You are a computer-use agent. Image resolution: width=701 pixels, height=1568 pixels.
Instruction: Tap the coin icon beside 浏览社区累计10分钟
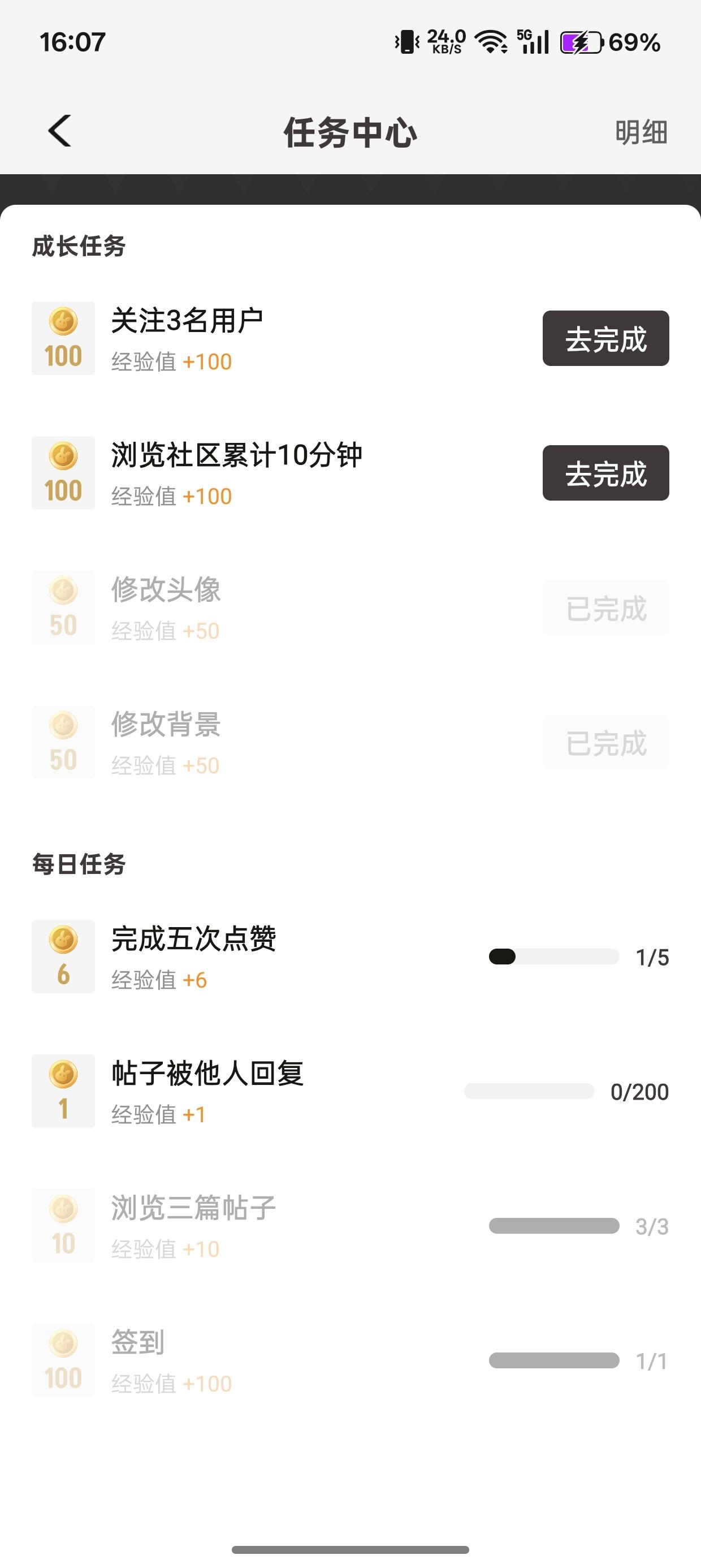click(x=63, y=473)
